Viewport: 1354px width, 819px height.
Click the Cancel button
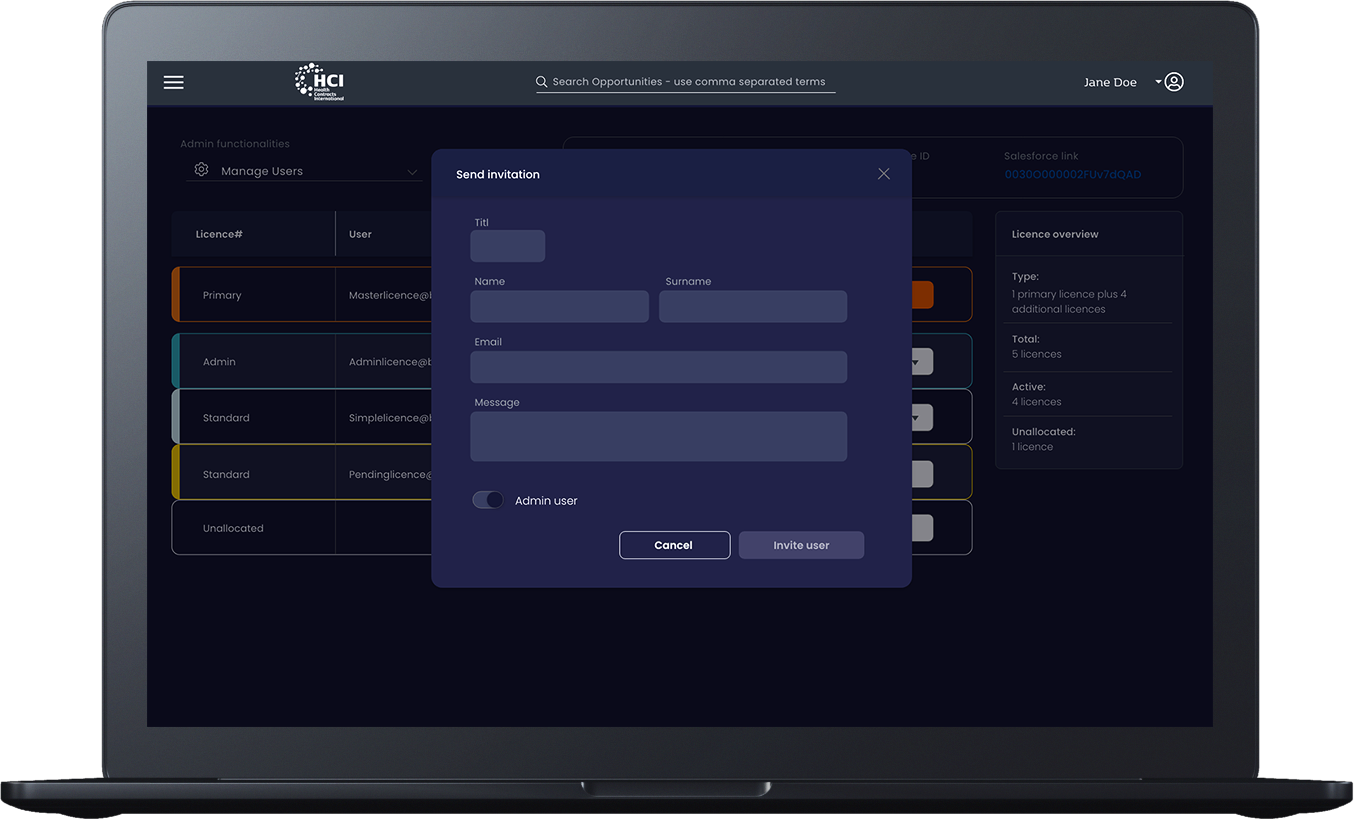(x=674, y=545)
